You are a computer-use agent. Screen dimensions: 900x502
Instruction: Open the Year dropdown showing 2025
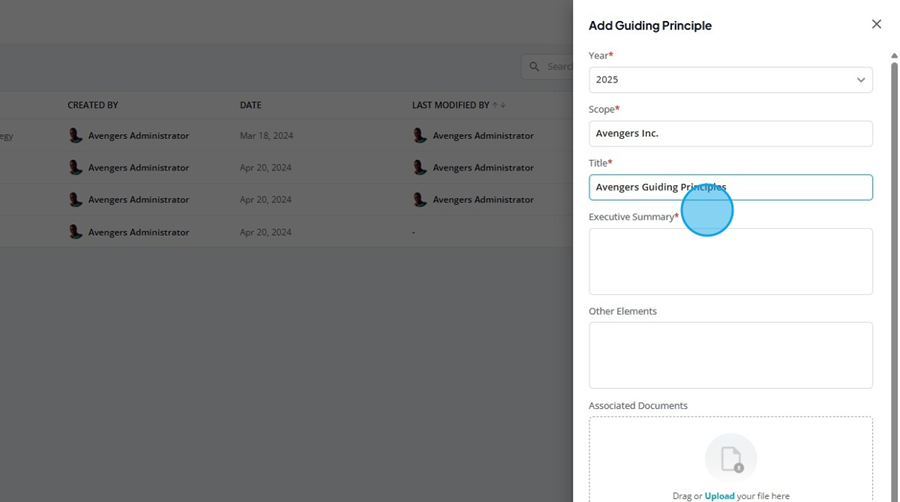pyautogui.click(x=730, y=80)
